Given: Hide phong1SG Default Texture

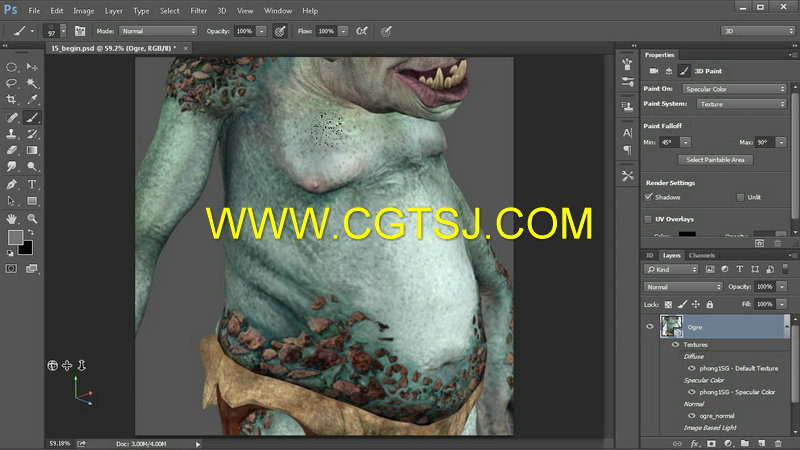Looking at the screenshot, I should [x=692, y=368].
